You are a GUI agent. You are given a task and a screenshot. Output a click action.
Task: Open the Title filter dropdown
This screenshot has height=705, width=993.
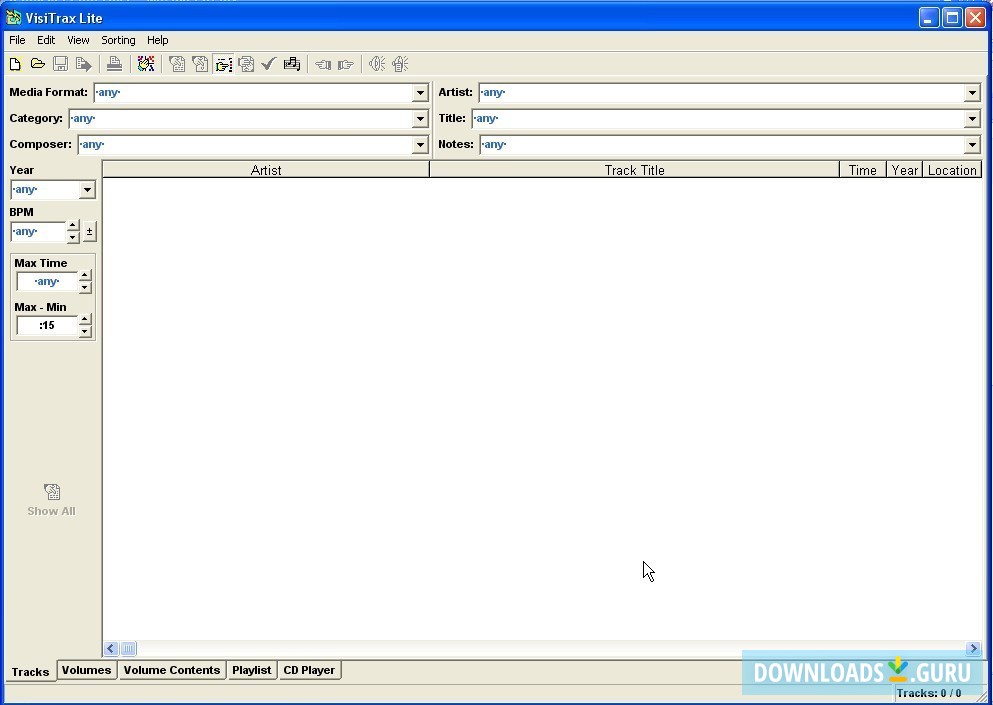click(x=972, y=118)
